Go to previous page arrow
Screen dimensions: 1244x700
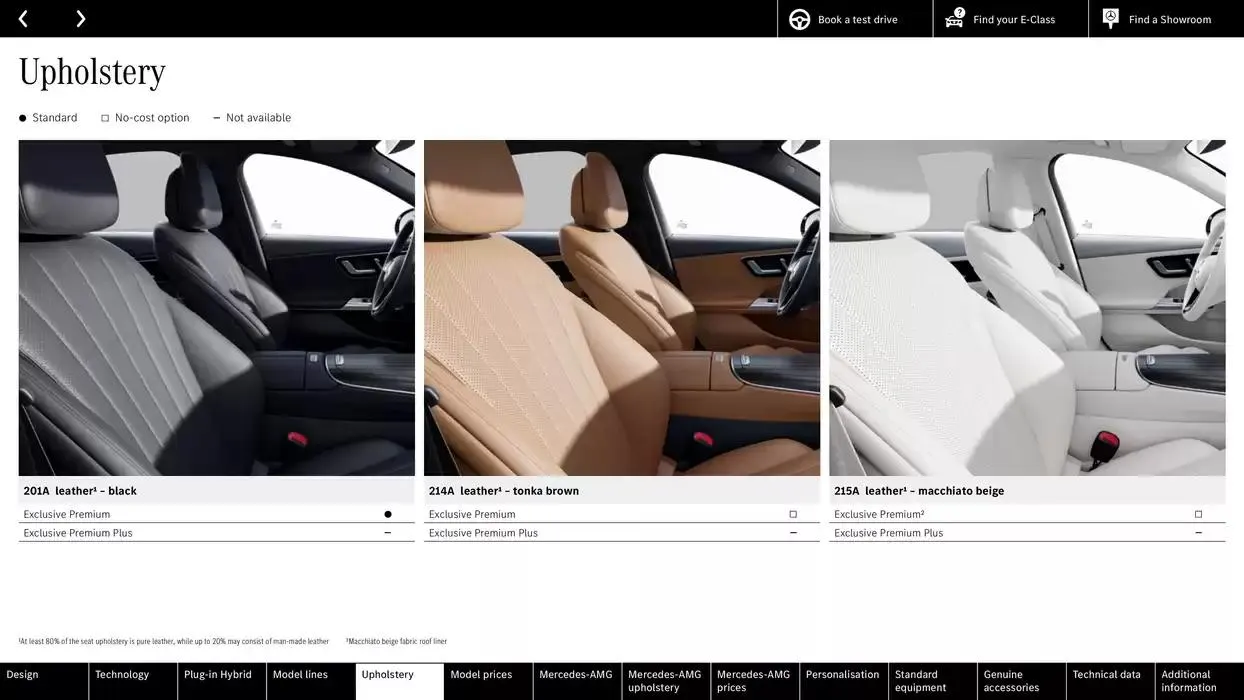[x=23, y=19]
